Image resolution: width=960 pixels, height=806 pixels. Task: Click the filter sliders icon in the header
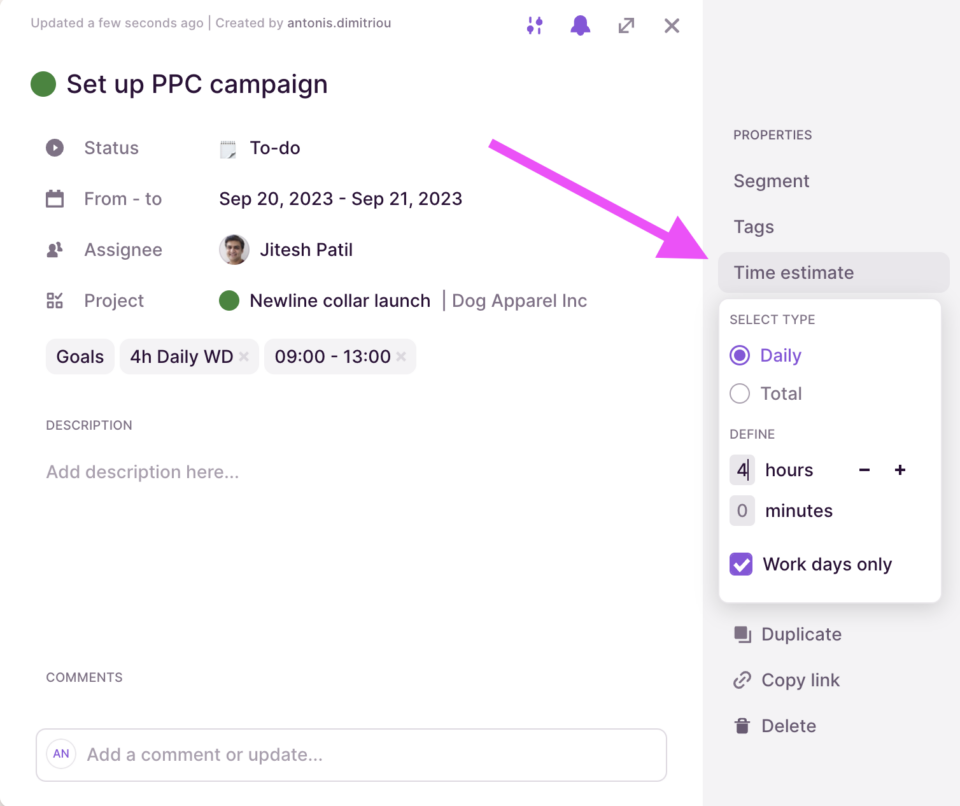click(x=534, y=26)
